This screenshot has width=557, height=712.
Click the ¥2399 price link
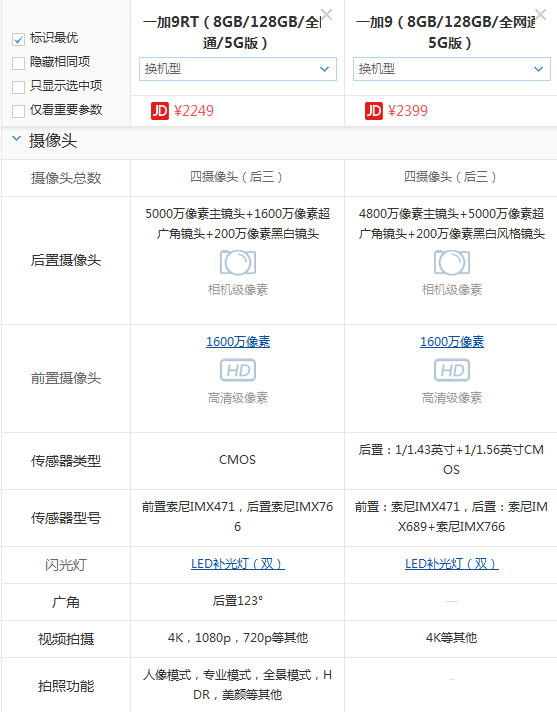(x=408, y=111)
